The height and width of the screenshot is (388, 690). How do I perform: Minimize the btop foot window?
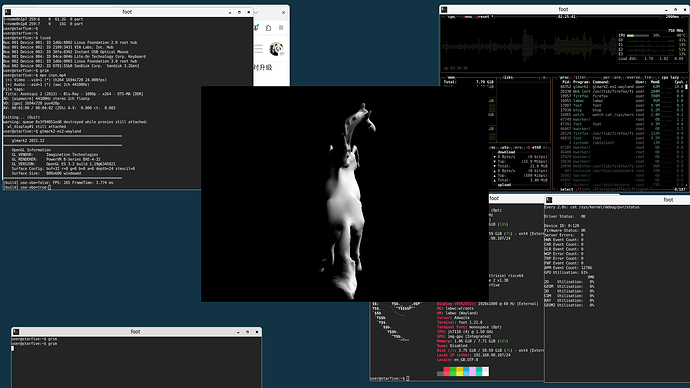coord(666,9)
